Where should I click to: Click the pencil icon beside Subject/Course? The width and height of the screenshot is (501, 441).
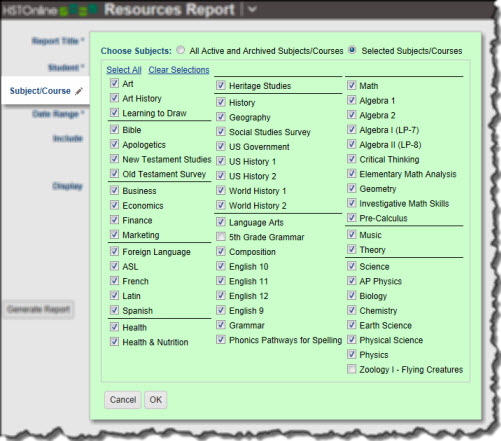point(79,91)
